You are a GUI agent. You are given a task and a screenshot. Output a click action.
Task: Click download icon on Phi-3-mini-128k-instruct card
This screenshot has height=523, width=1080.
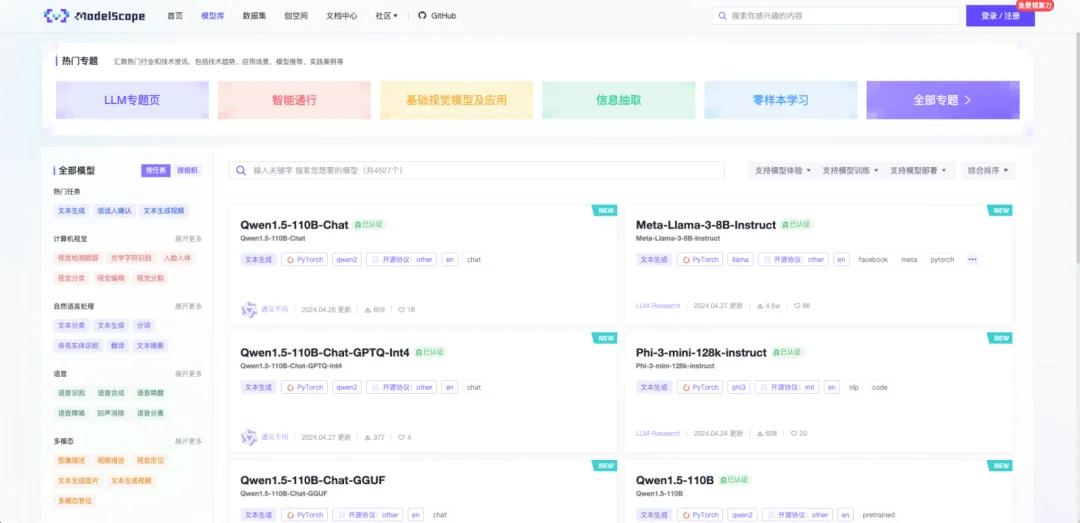tap(760, 433)
